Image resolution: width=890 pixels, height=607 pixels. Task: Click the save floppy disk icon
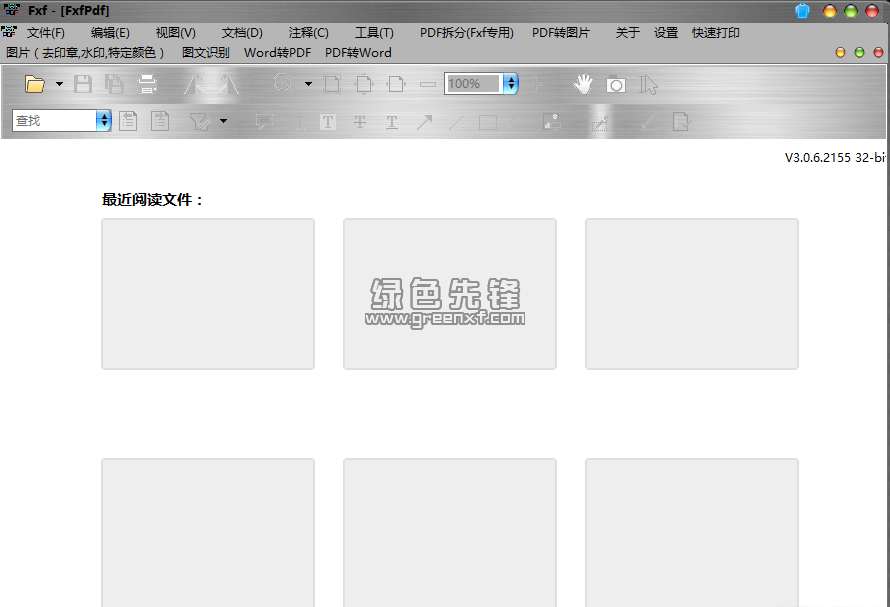[x=83, y=84]
